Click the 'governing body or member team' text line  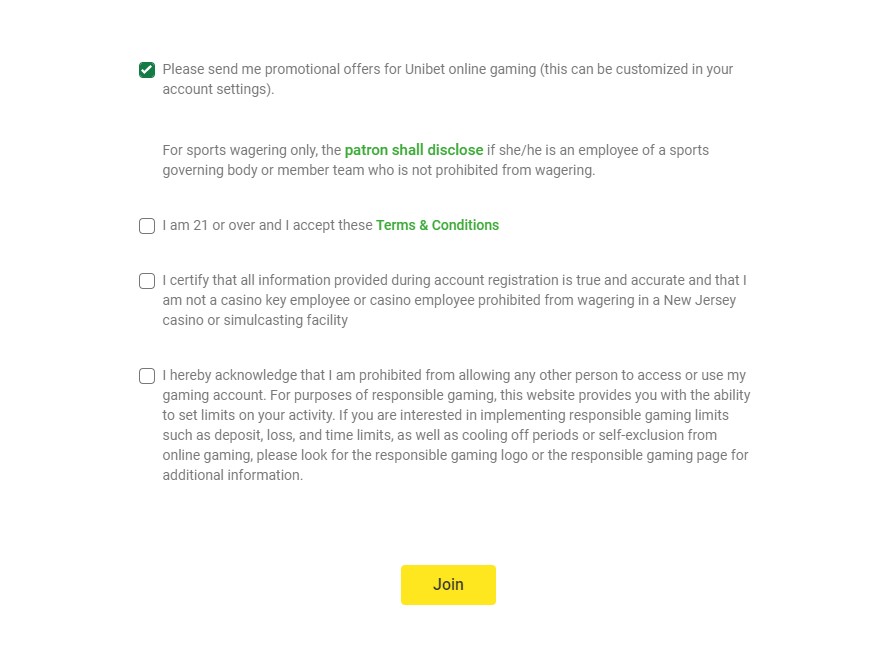tap(378, 170)
